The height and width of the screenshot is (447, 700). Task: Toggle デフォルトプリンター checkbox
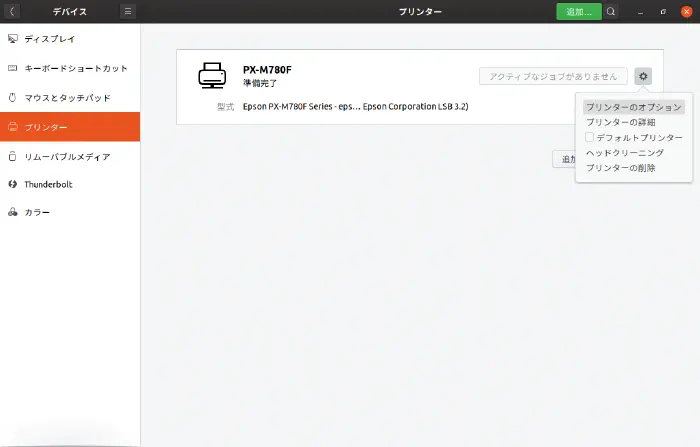[x=591, y=137]
